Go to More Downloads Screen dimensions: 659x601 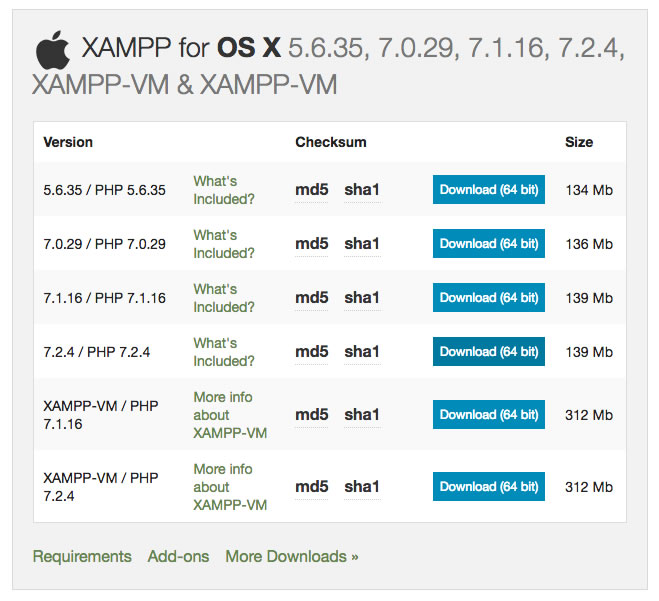coord(292,556)
